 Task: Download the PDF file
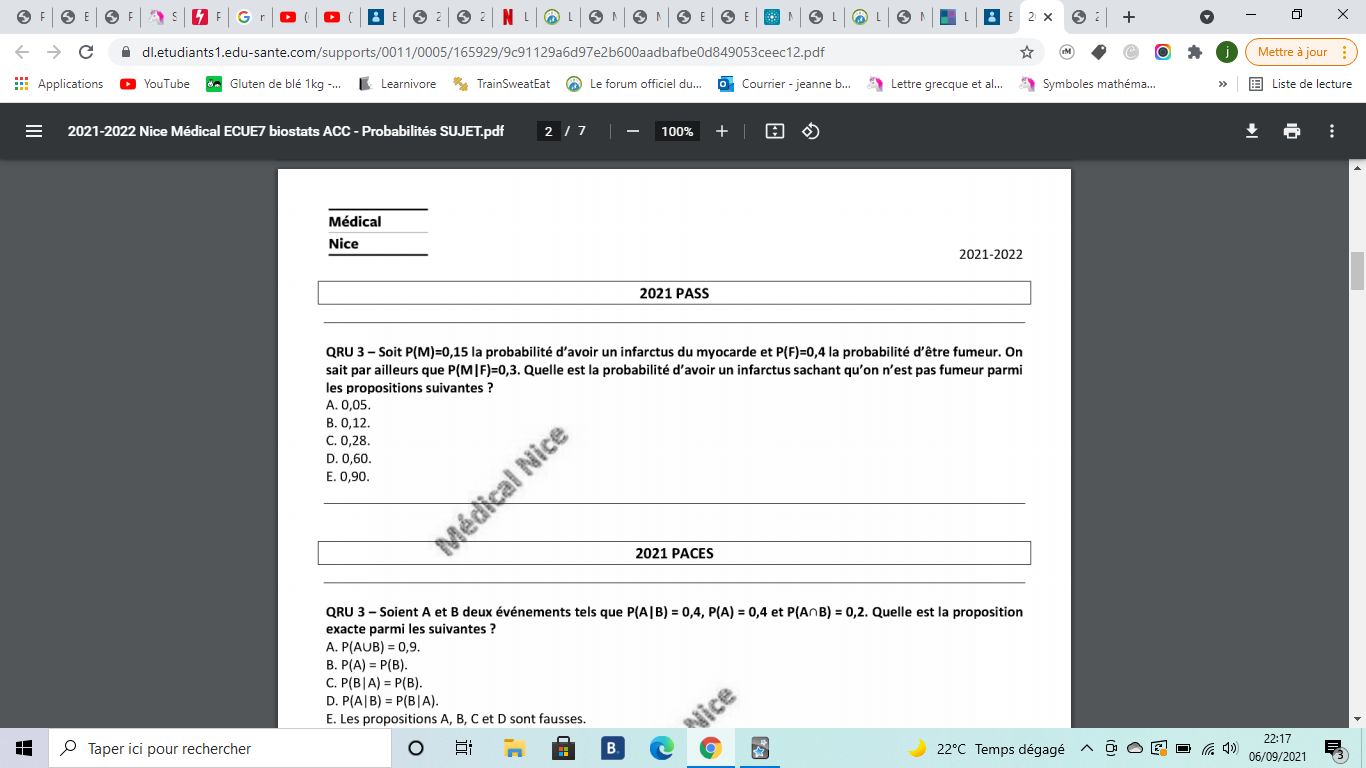point(1251,131)
